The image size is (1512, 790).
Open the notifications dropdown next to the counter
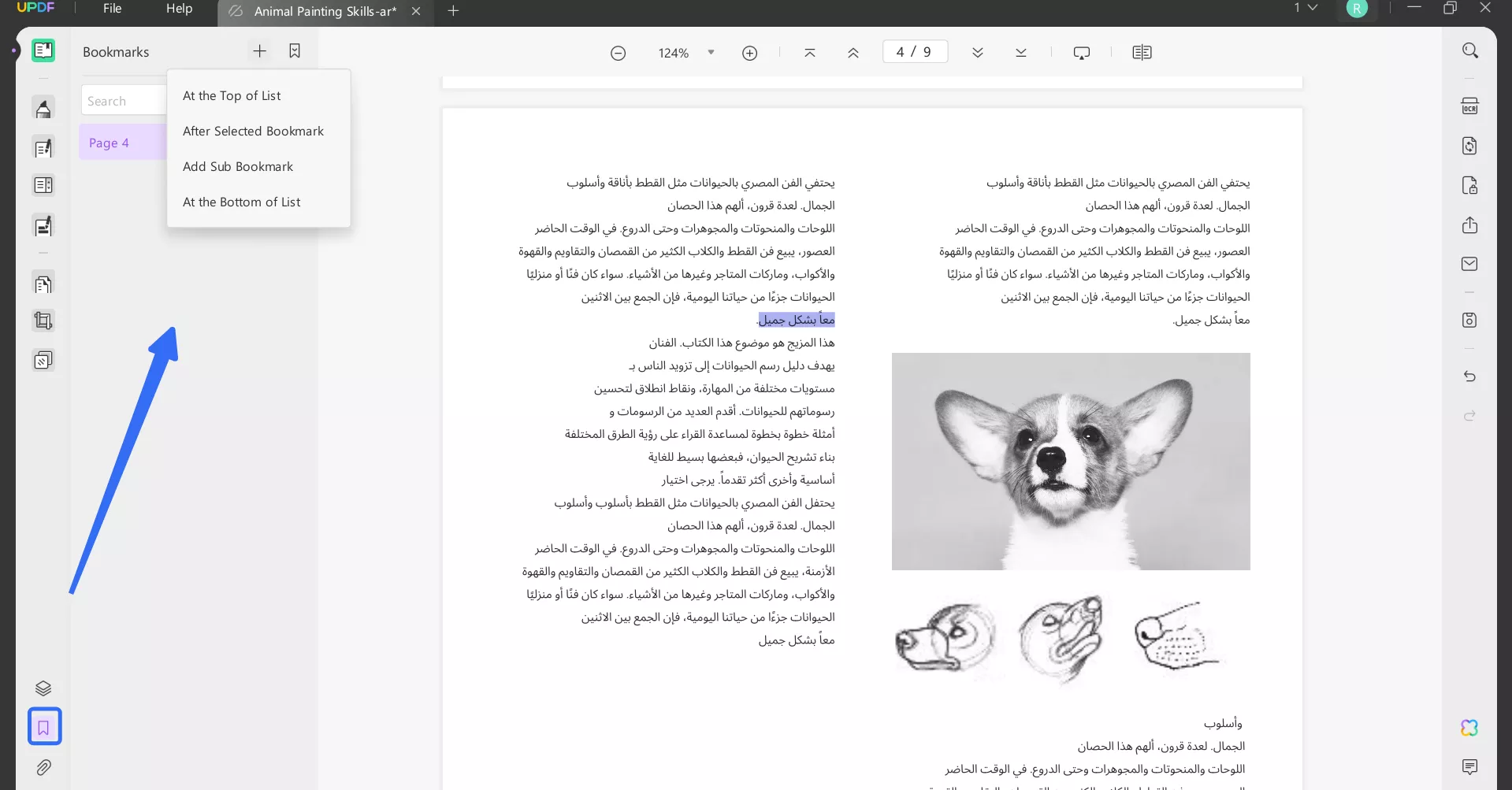[1310, 8]
